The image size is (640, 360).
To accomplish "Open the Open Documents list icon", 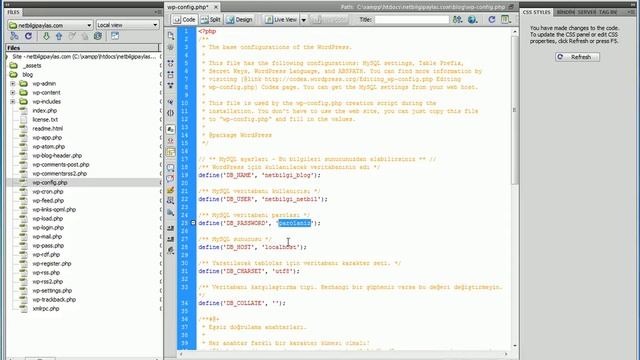I will click(x=171, y=36).
